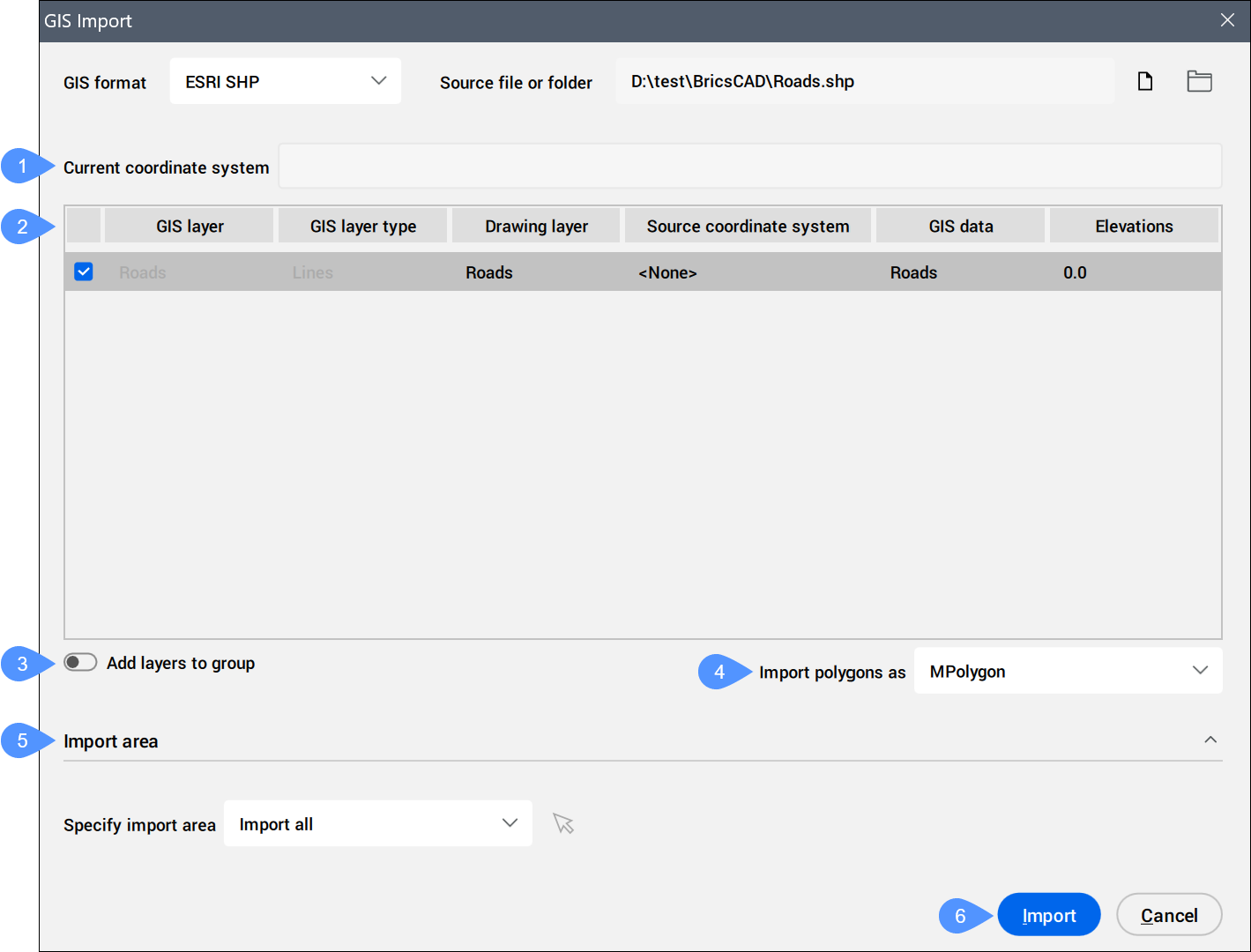Click the pick import area cursor icon
Screen dimensions: 1251x952
(563, 823)
